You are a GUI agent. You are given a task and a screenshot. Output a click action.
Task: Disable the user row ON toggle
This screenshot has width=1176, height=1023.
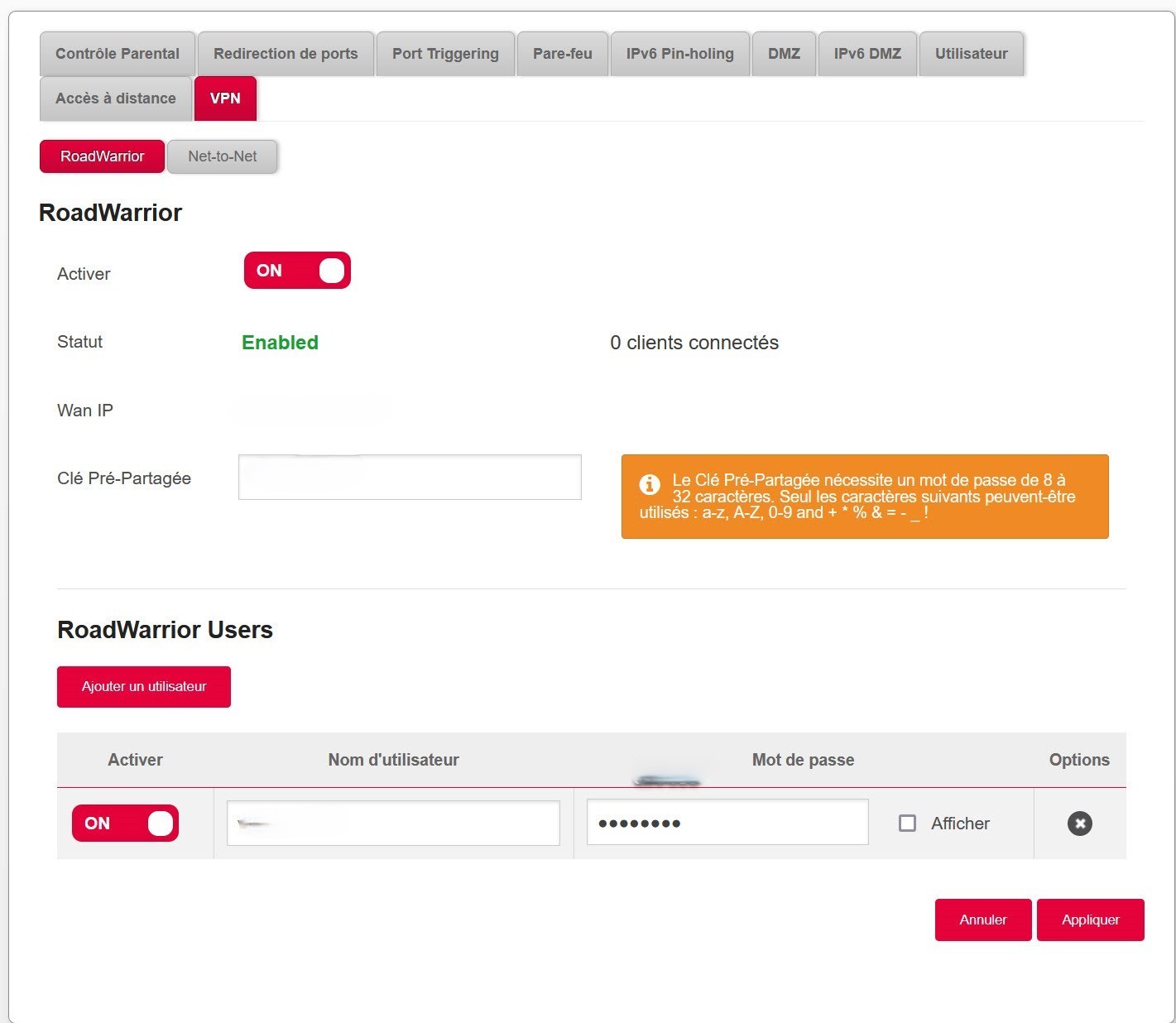click(x=125, y=824)
